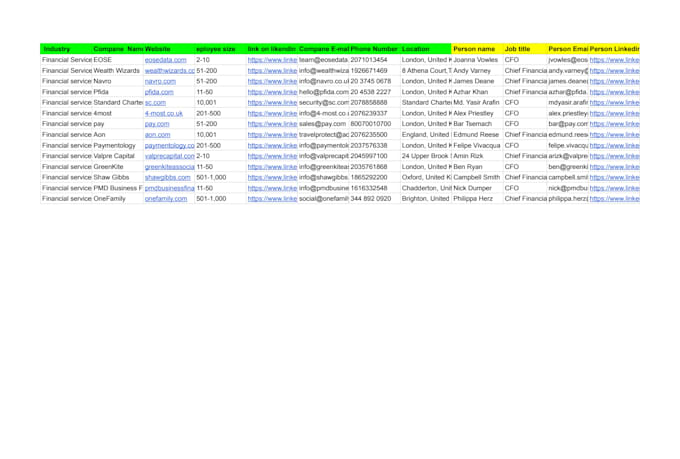Click the paymentology website link
The height and width of the screenshot is (459, 680).
170,145
